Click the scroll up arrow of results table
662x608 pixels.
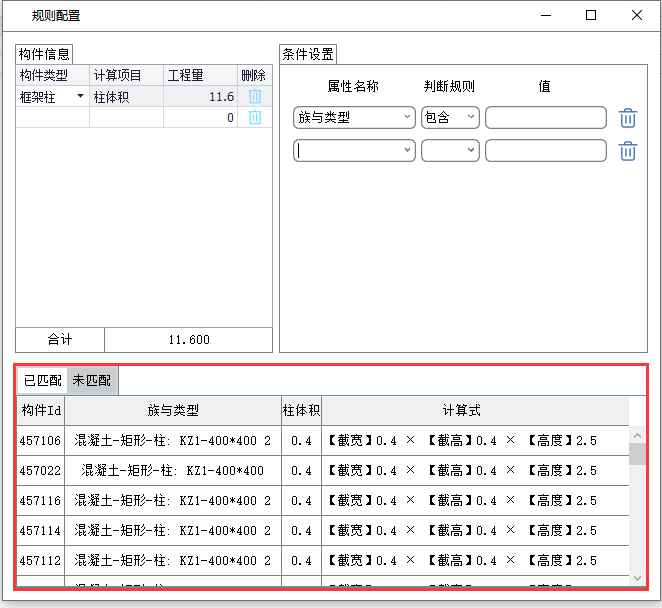(638, 435)
